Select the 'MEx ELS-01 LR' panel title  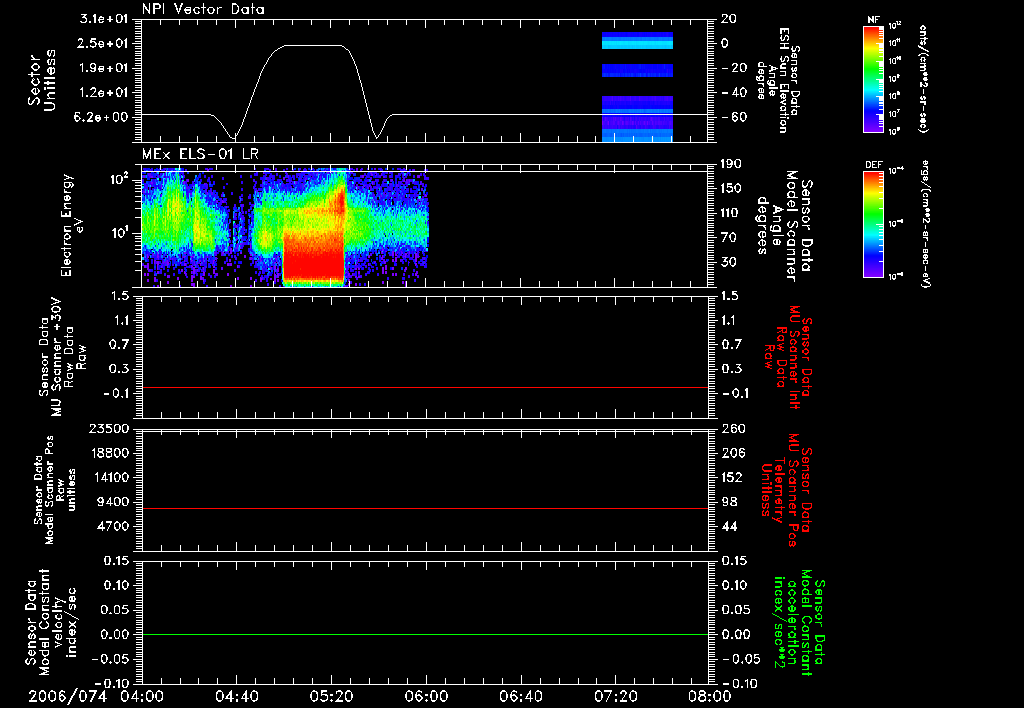coord(200,154)
